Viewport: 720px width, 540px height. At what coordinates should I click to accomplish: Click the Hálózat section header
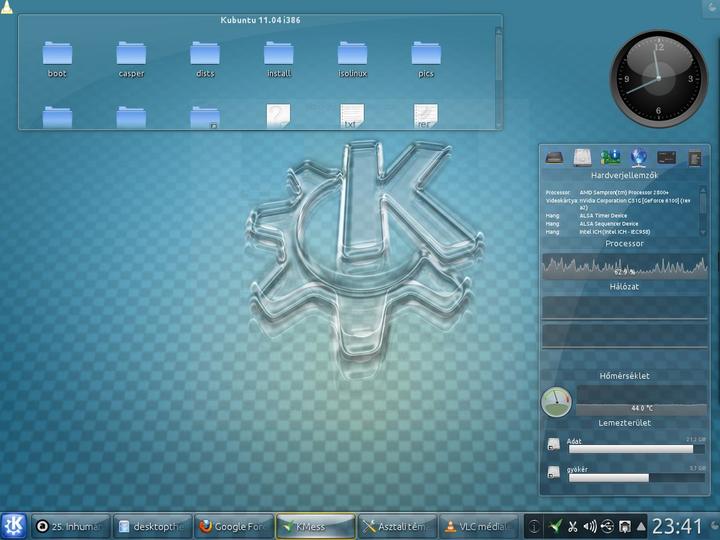click(624, 287)
